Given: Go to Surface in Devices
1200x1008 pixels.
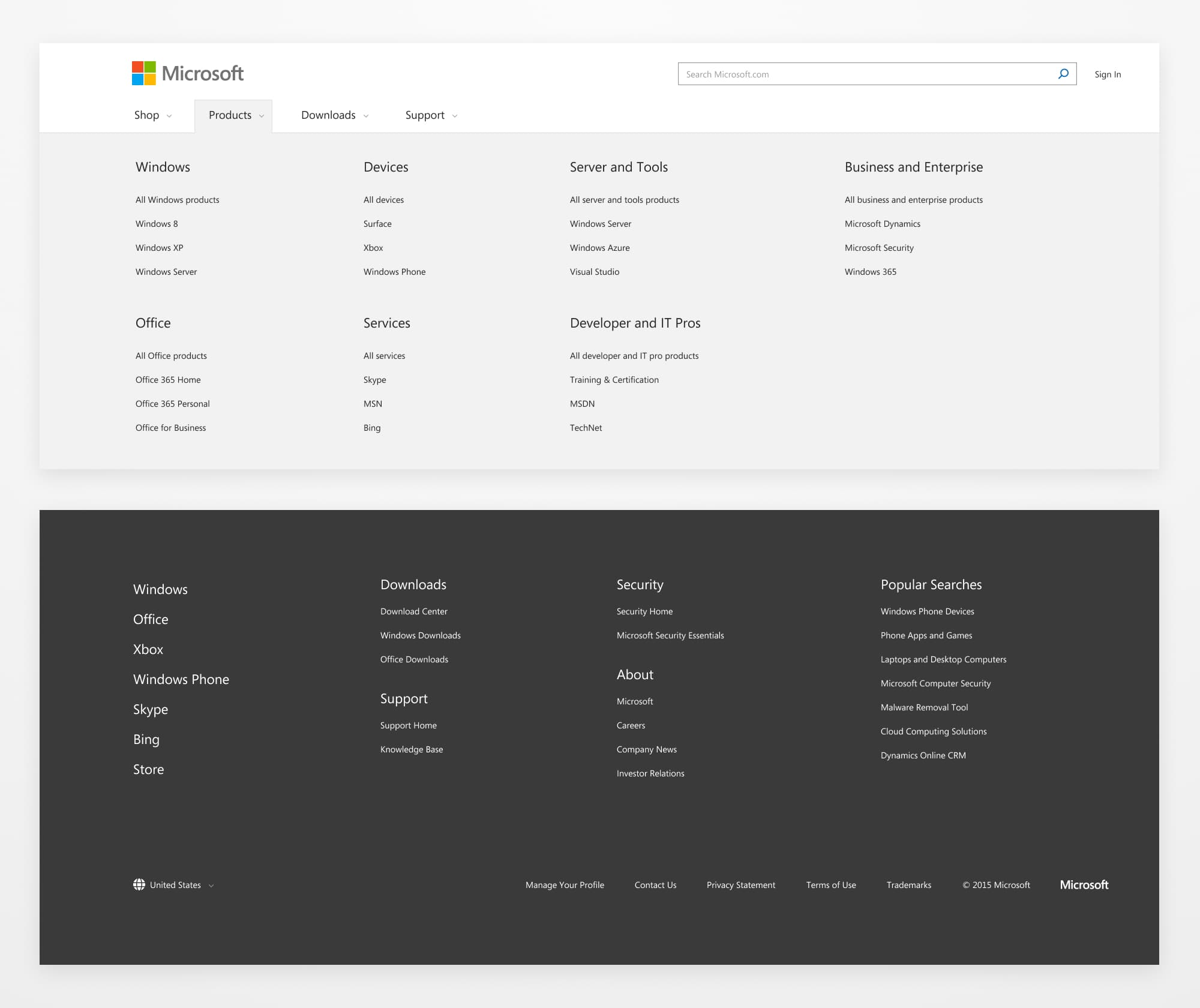Looking at the screenshot, I should coord(377,224).
